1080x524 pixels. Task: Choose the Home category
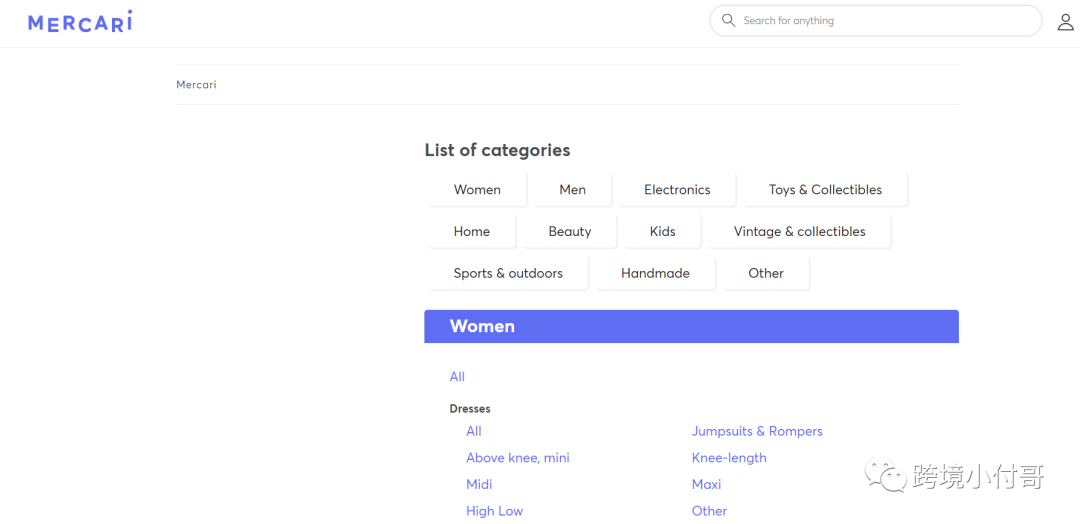tap(471, 232)
